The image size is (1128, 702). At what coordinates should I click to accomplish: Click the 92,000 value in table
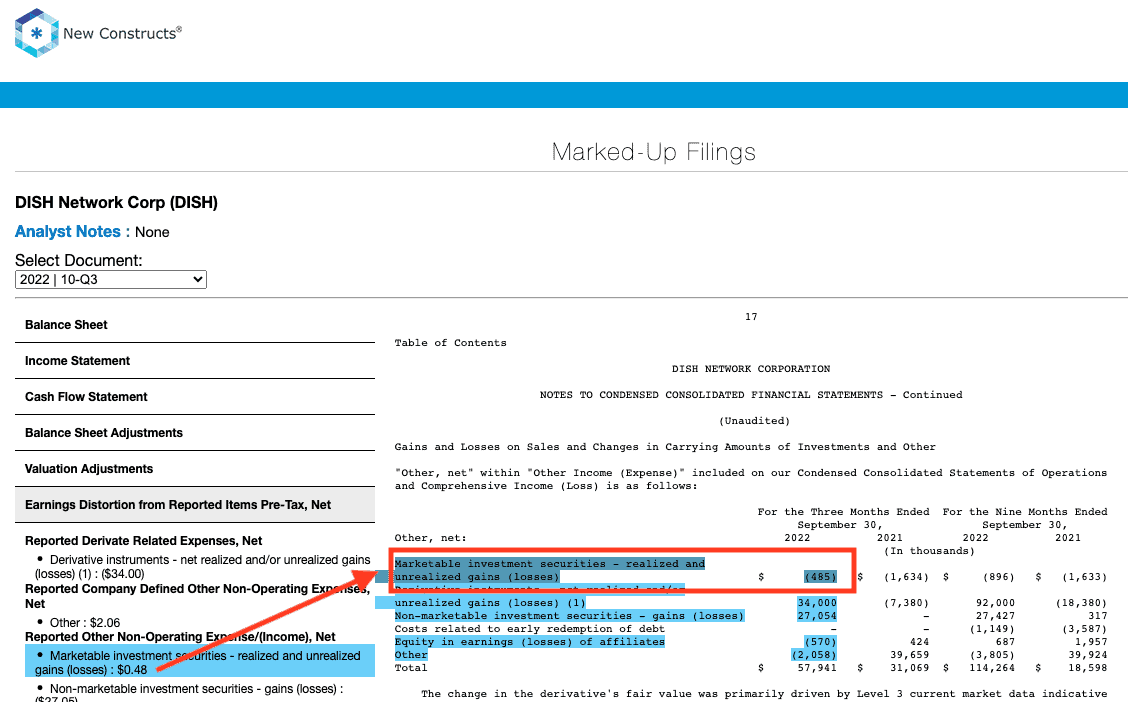click(996, 603)
